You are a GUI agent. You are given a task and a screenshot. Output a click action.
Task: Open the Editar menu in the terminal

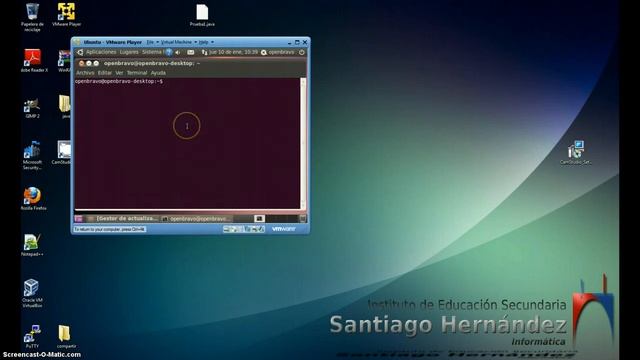[x=104, y=73]
